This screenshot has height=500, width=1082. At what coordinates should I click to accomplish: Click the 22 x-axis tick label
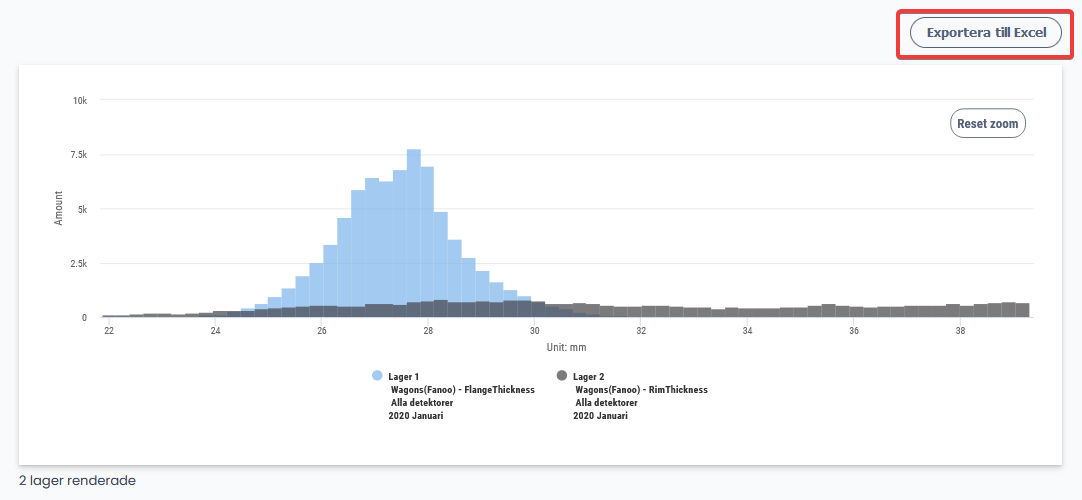109,331
